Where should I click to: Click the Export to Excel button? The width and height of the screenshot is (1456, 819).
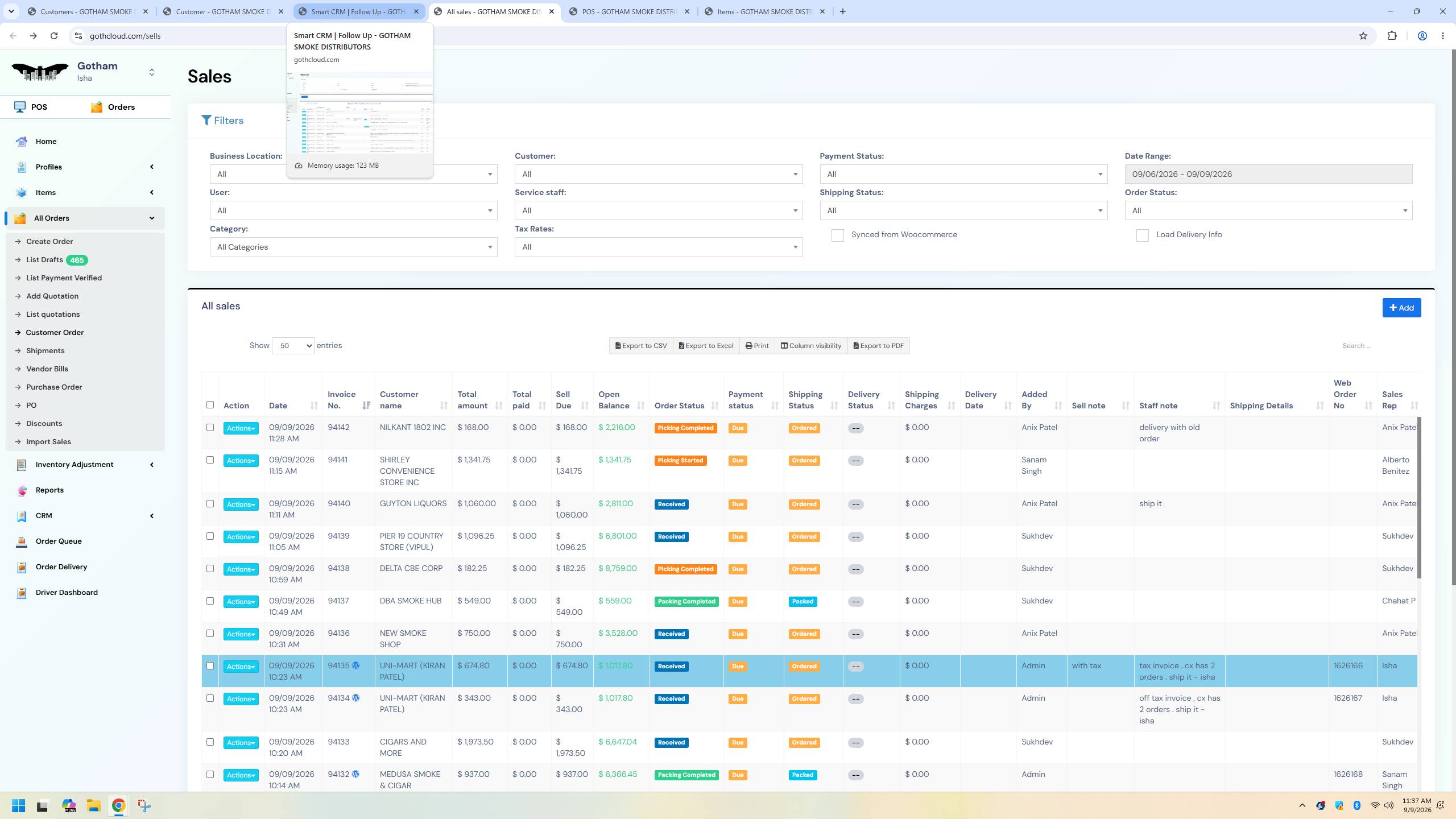[x=706, y=346]
